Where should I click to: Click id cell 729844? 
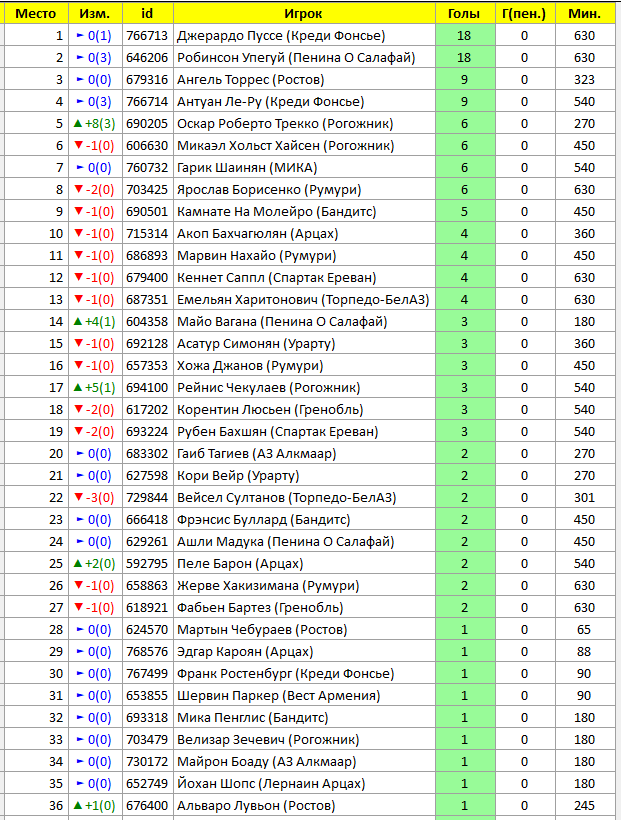[x=148, y=497]
